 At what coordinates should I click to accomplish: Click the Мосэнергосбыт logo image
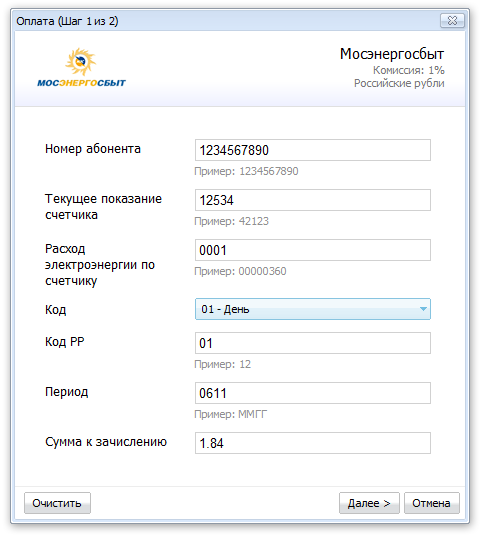coord(82,67)
